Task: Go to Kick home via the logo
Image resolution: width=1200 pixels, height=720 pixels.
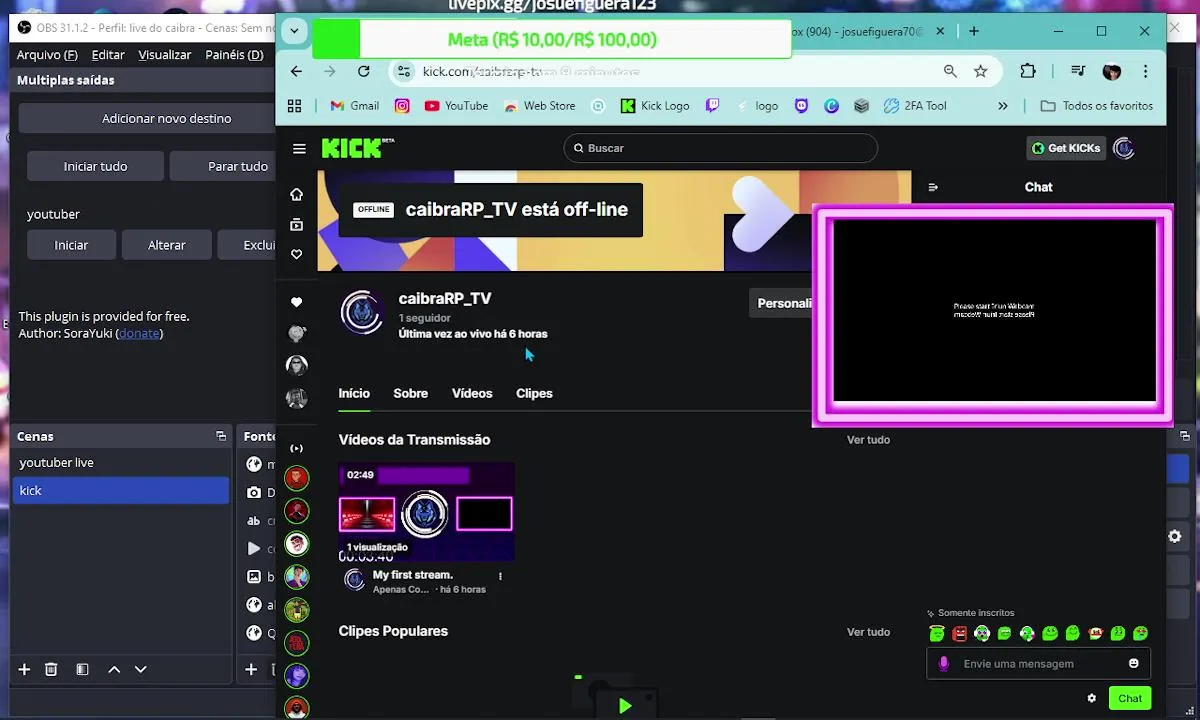Action: tap(357, 148)
